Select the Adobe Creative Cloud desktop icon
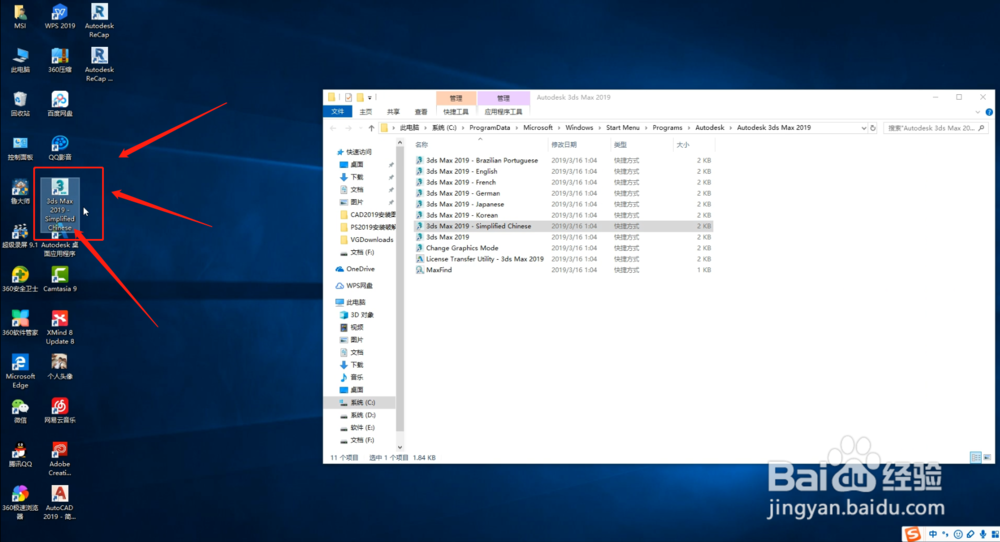Screen dimensions: 1000x542 click(59, 459)
